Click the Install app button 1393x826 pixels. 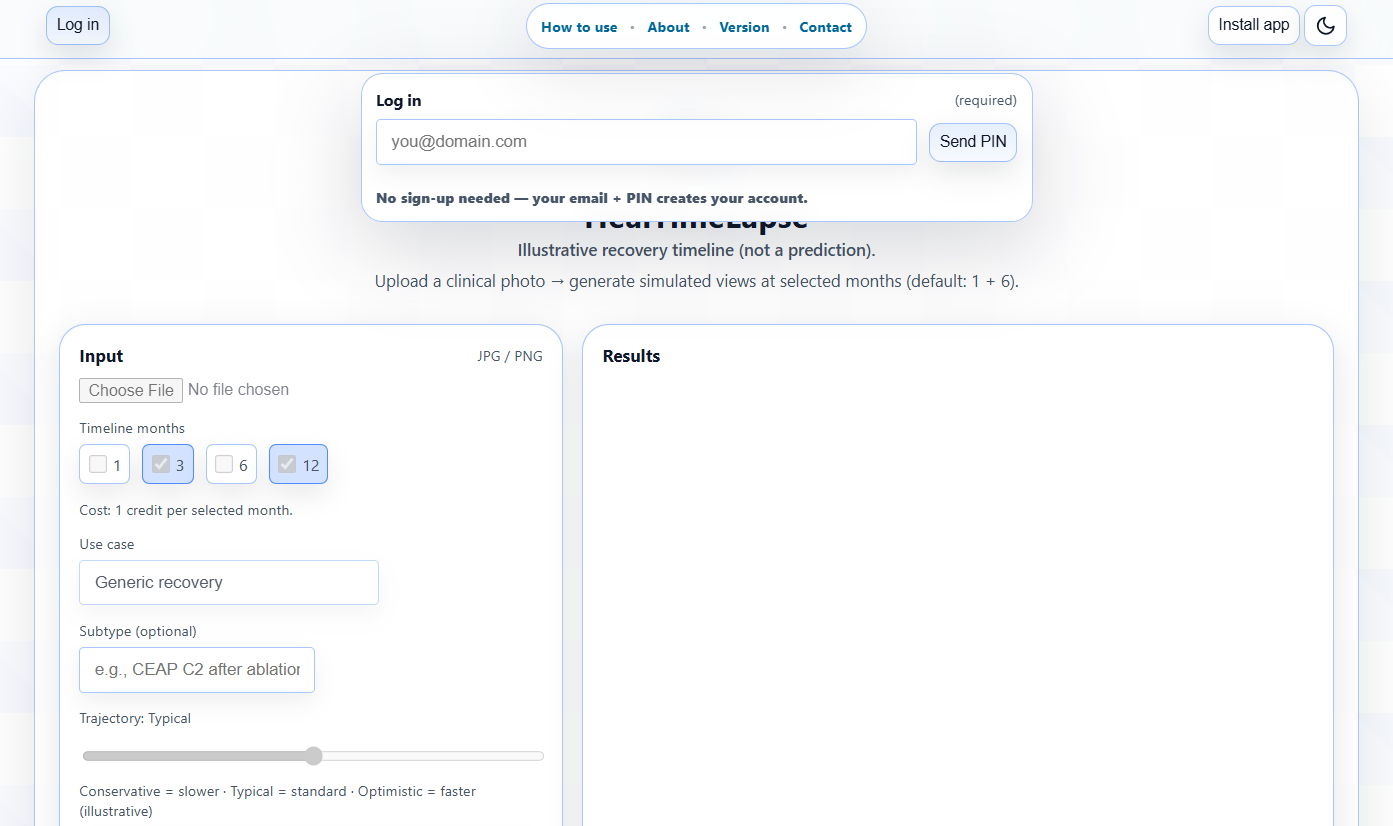coord(1253,25)
